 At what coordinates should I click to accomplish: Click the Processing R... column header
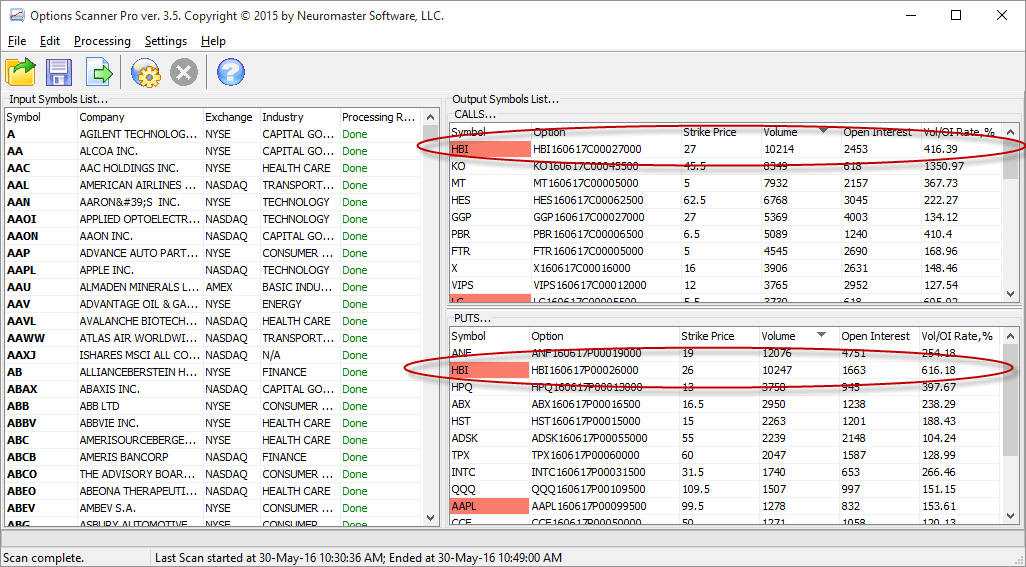380,117
